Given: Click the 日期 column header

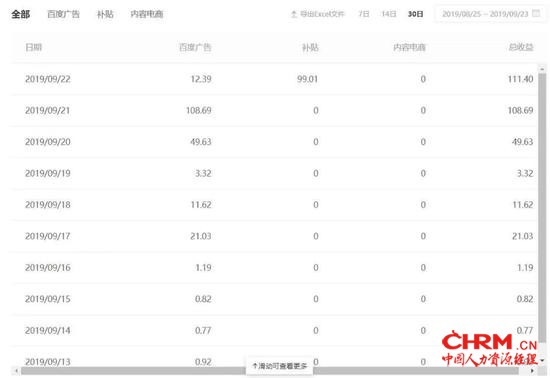Looking at the screenshot, I should pos(34,47).
